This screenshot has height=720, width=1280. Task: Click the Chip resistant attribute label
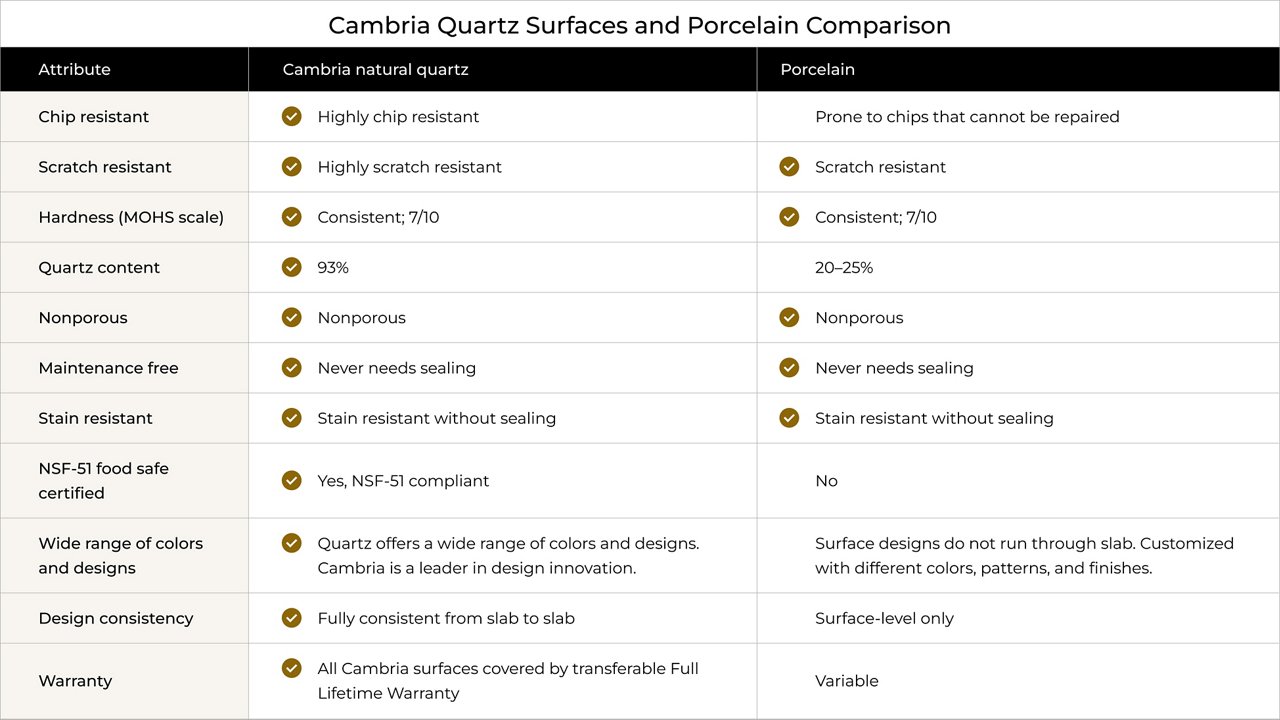(93, 117)
